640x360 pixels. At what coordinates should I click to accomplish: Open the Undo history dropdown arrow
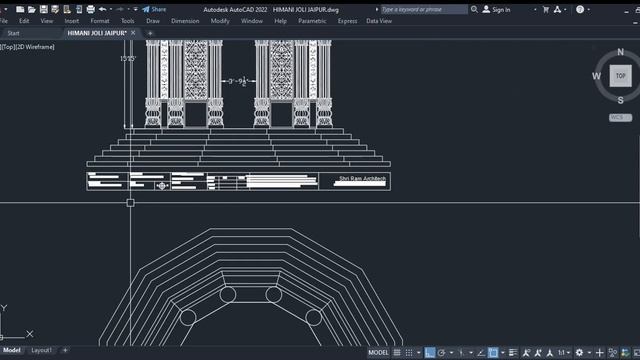tap(111, 9)
